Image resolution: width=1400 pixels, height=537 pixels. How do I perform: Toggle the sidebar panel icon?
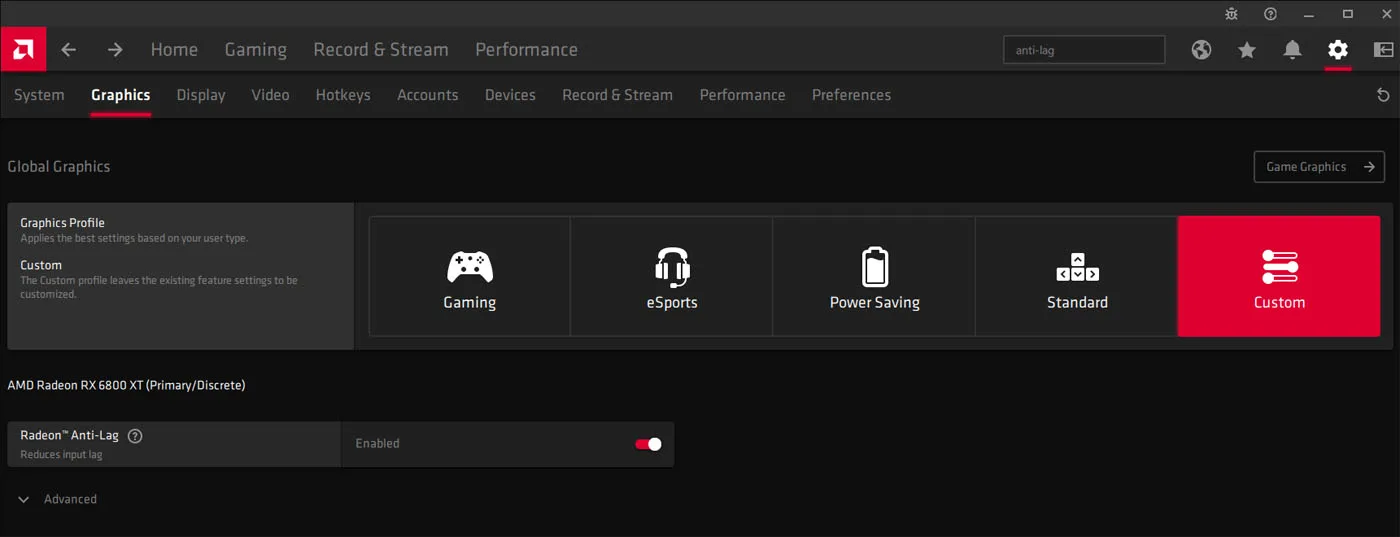click(1383, 50)
